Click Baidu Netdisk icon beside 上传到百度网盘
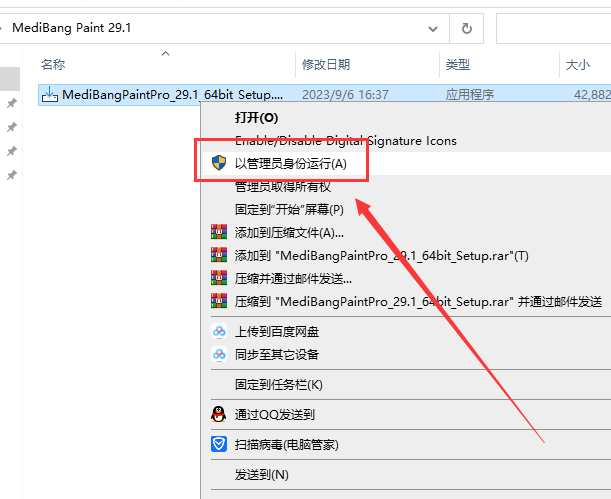611x499 pixels. tap(219, 331)
